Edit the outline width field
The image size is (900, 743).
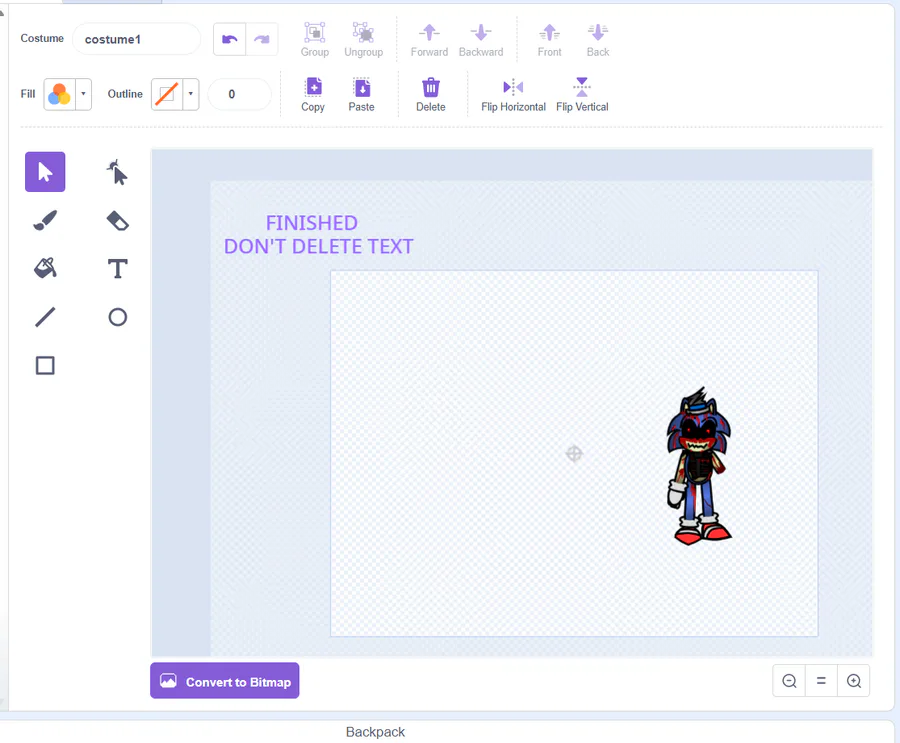[239, 94]
